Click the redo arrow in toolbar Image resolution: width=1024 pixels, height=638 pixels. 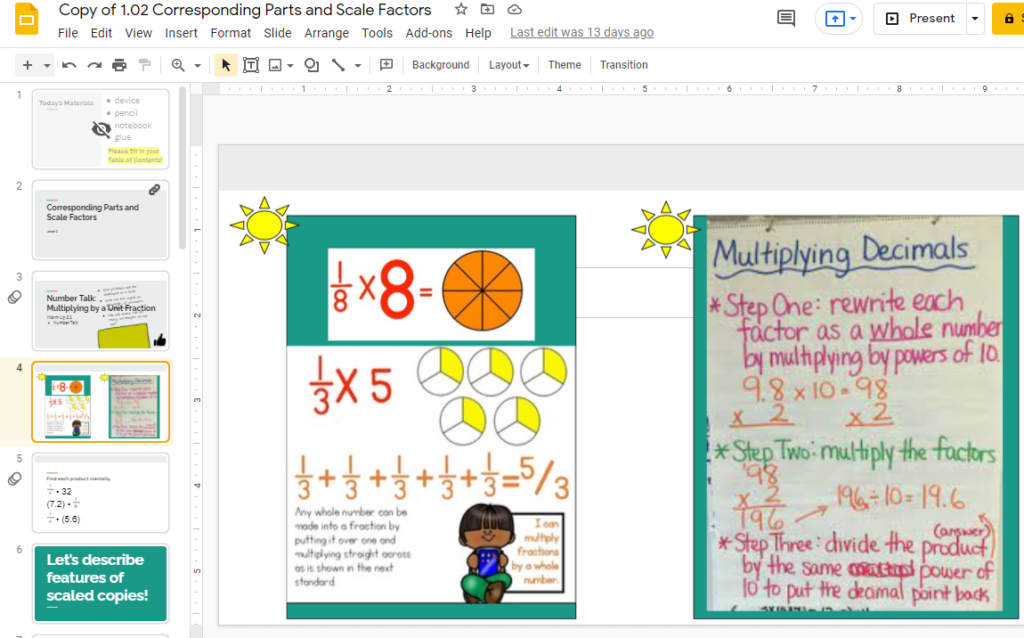pyautogui.click(x=94, y=65)
